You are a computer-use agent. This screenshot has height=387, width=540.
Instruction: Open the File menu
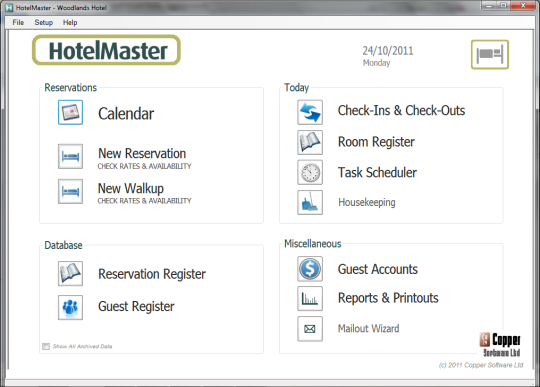[x=18, y=22]
